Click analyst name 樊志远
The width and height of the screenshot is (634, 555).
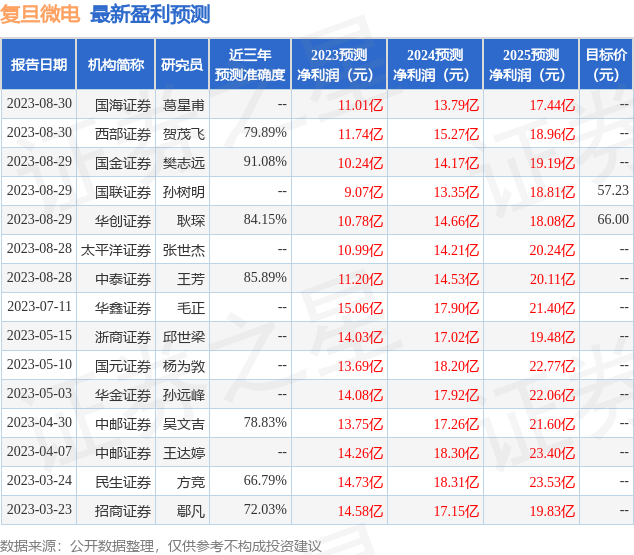184,163
